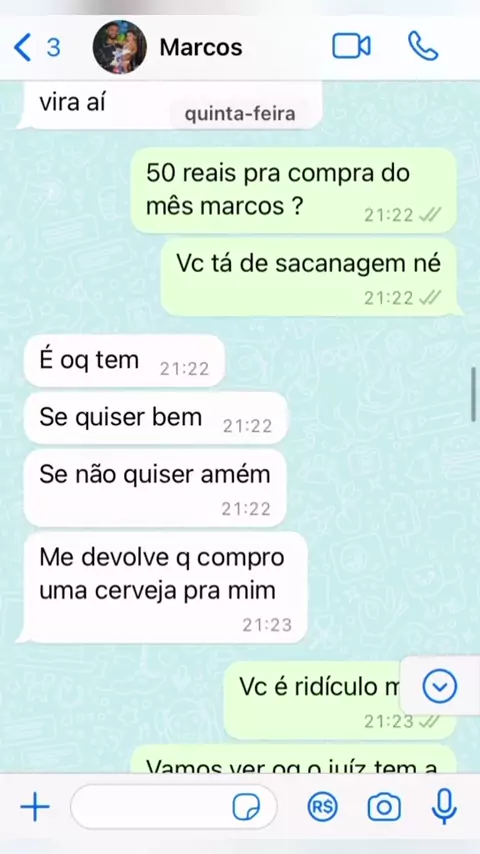Open Marcos contact info by name
The width and height of the screenshot is (480, 854).
coord(201,48)
